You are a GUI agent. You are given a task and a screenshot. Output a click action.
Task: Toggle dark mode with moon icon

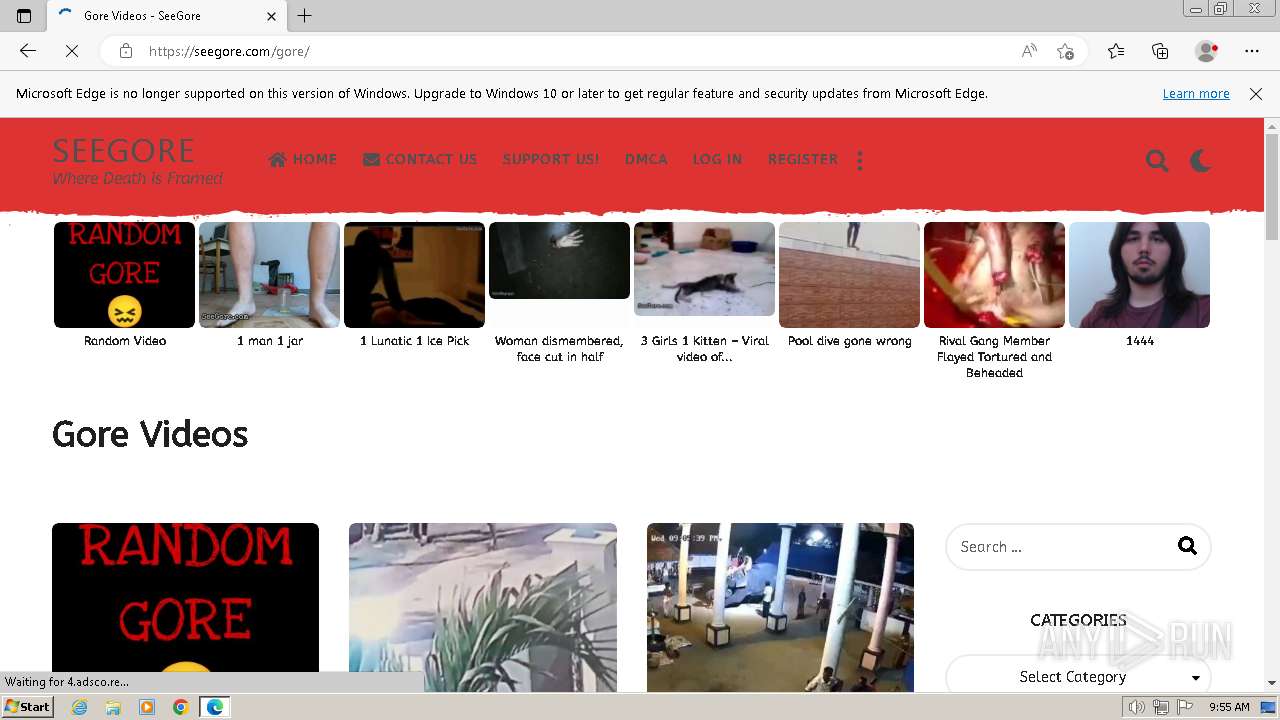pos(1201,160)
